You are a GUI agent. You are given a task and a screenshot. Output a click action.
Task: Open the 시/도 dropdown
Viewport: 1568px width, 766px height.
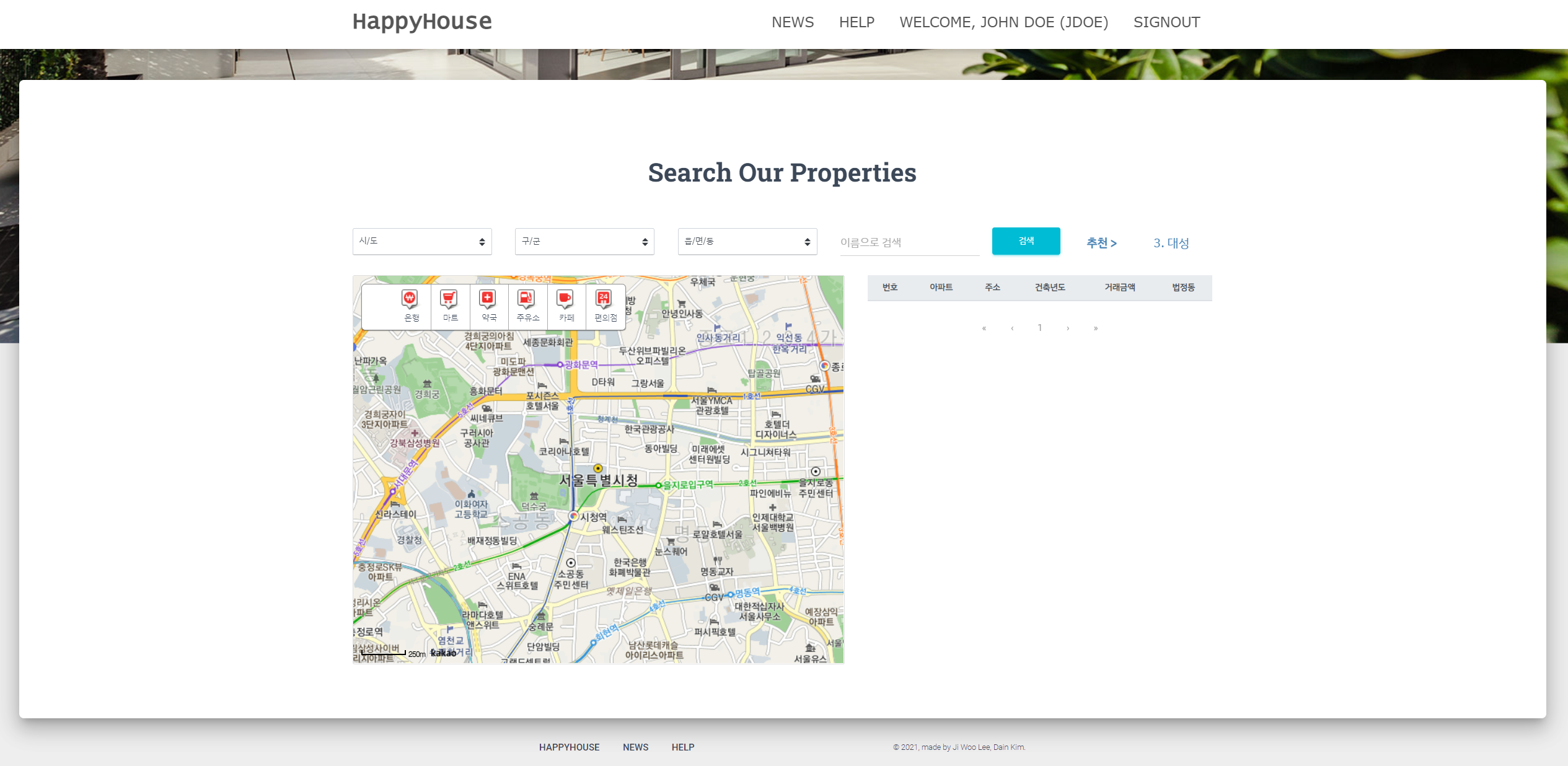pyautogui.click(x=422, y=241)
